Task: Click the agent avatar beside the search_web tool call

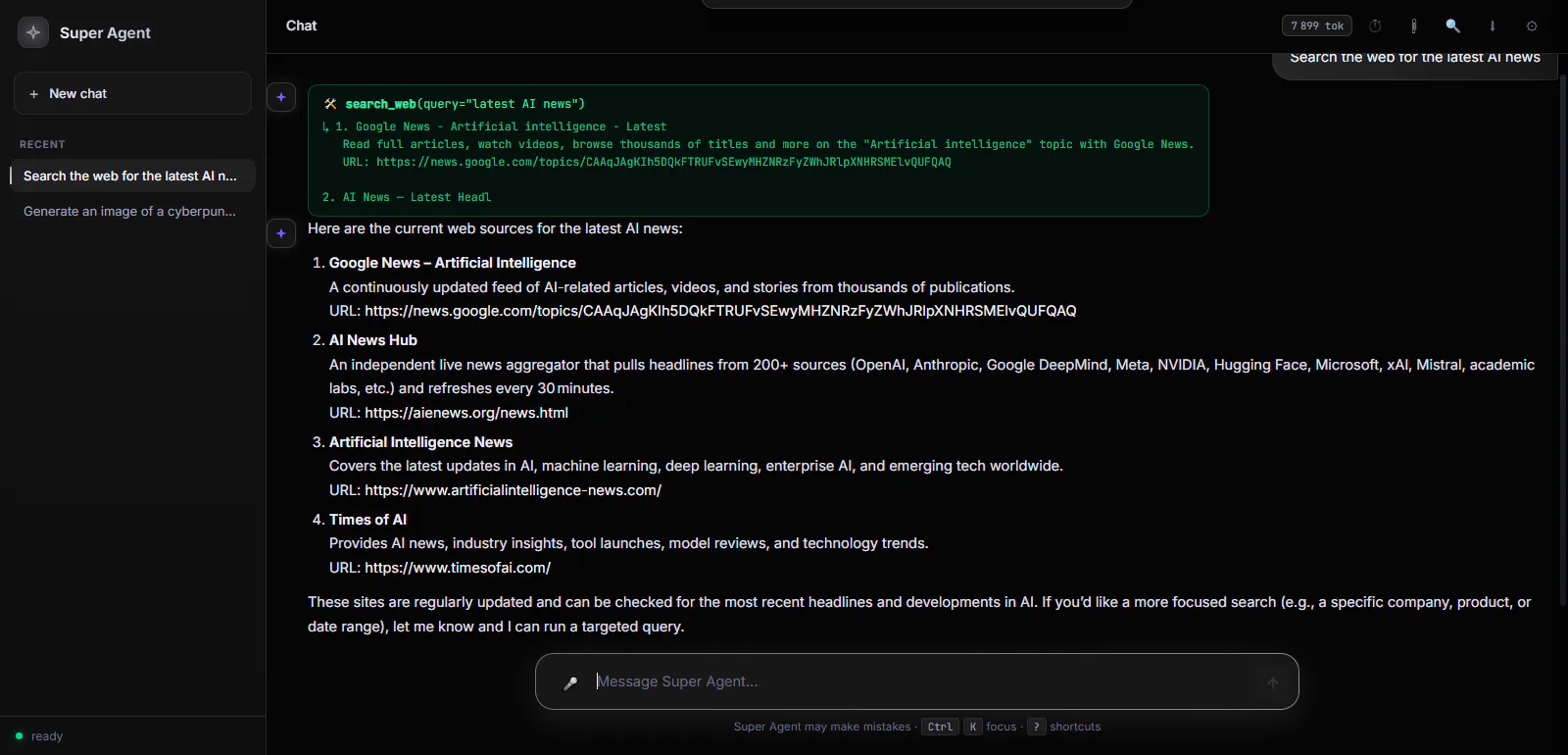Action: pyautogui.click(x=281, y=97)
